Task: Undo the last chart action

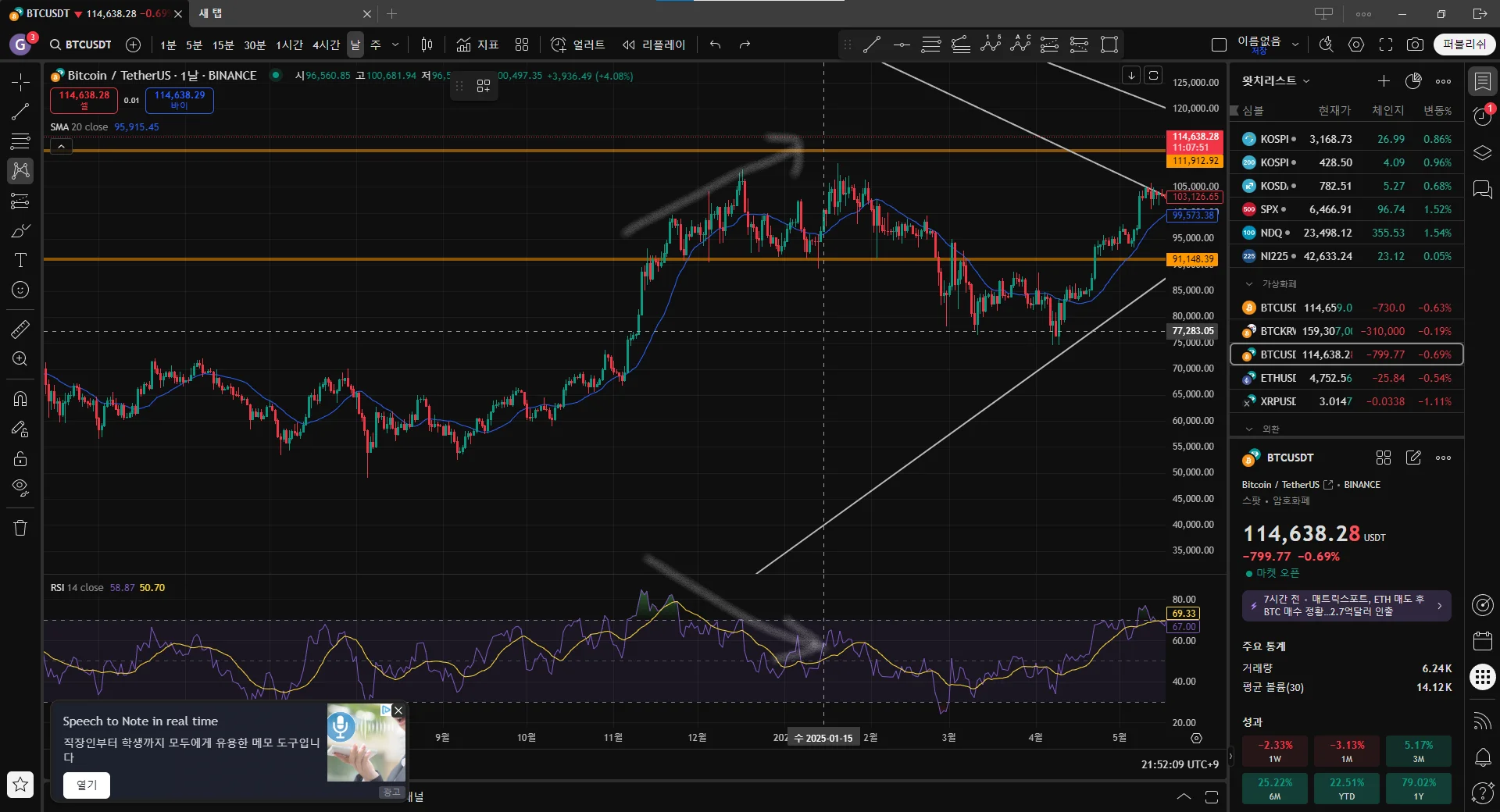Action: (715, 45)
